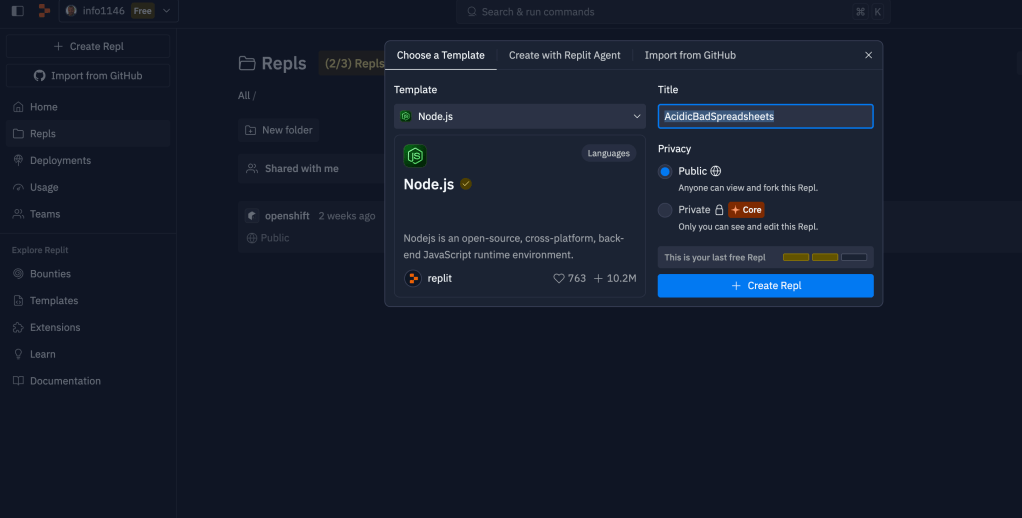Click the Home house icon

coord(18,107)
